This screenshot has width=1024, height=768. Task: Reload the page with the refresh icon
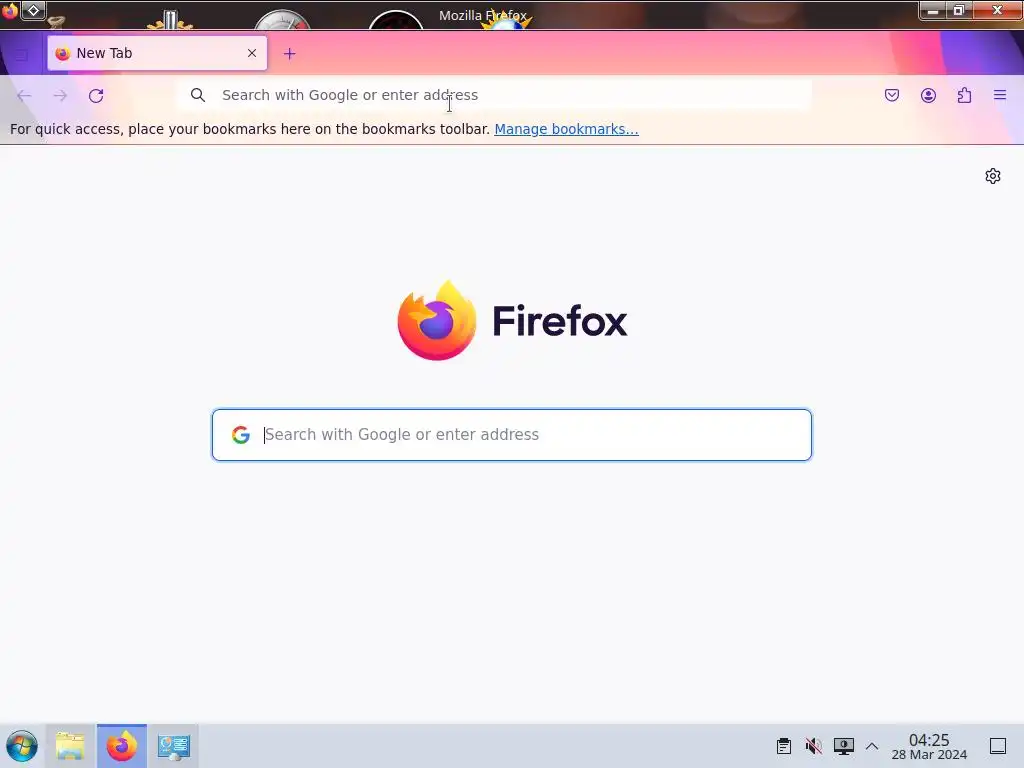click(x=96, y=95)
